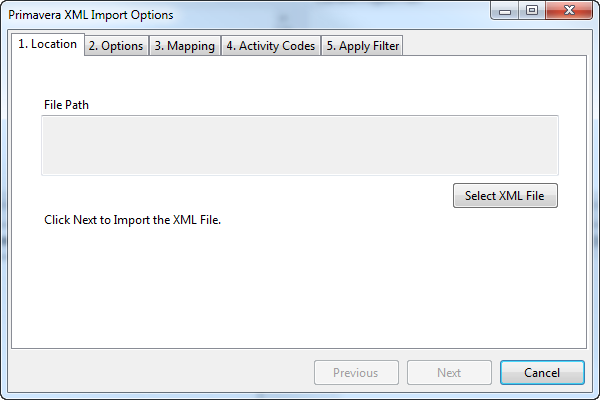Go to the 3. Mapping tab

tap(184, 46)
